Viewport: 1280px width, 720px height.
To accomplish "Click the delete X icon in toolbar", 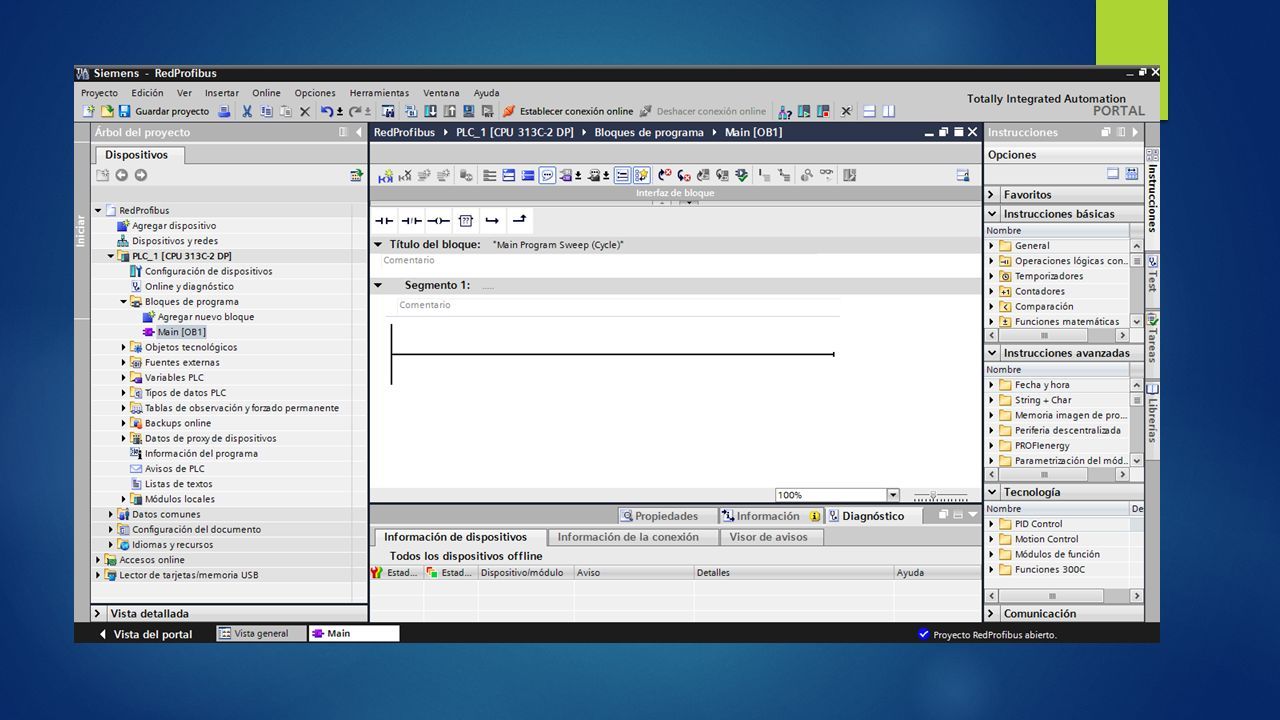I will pos(305,111).
